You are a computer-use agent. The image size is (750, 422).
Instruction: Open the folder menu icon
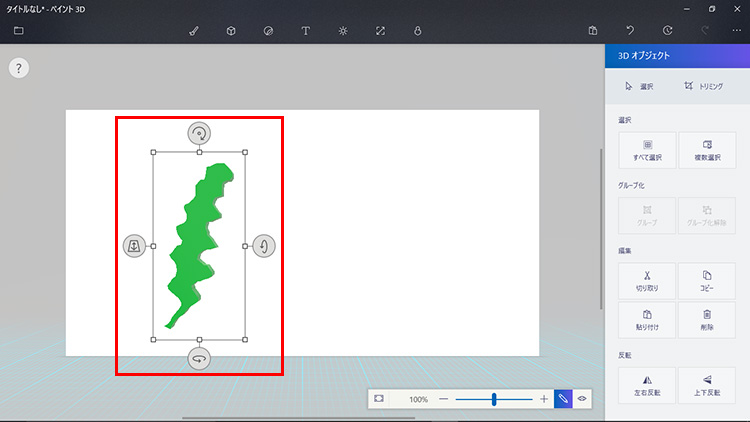18,30
